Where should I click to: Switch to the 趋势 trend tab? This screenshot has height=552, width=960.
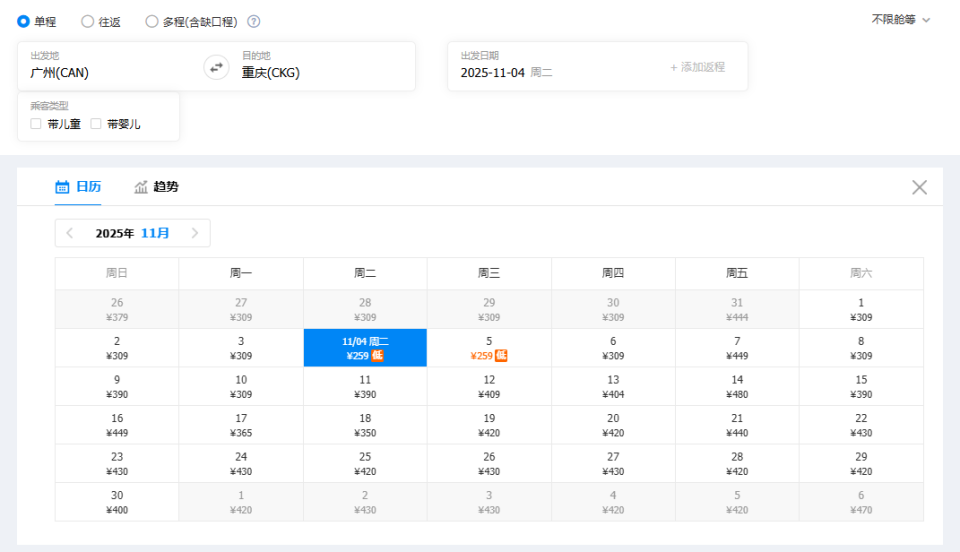(x=157, y=187)
